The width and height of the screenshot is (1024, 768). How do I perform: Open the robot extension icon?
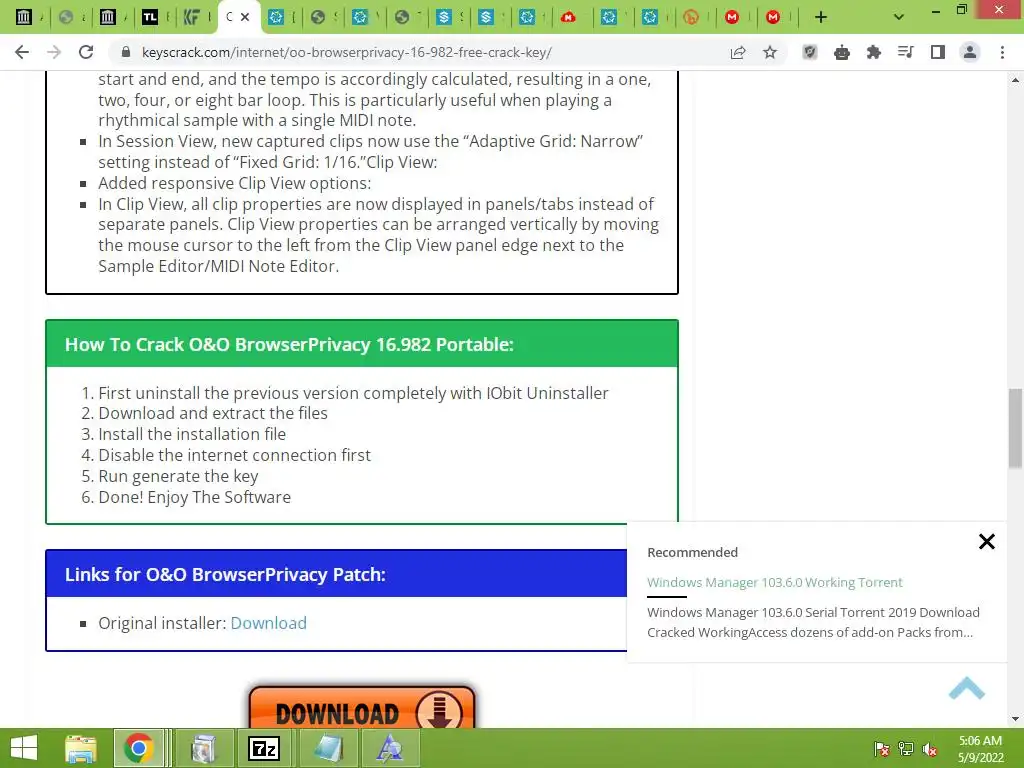click(x=842, y=52)
